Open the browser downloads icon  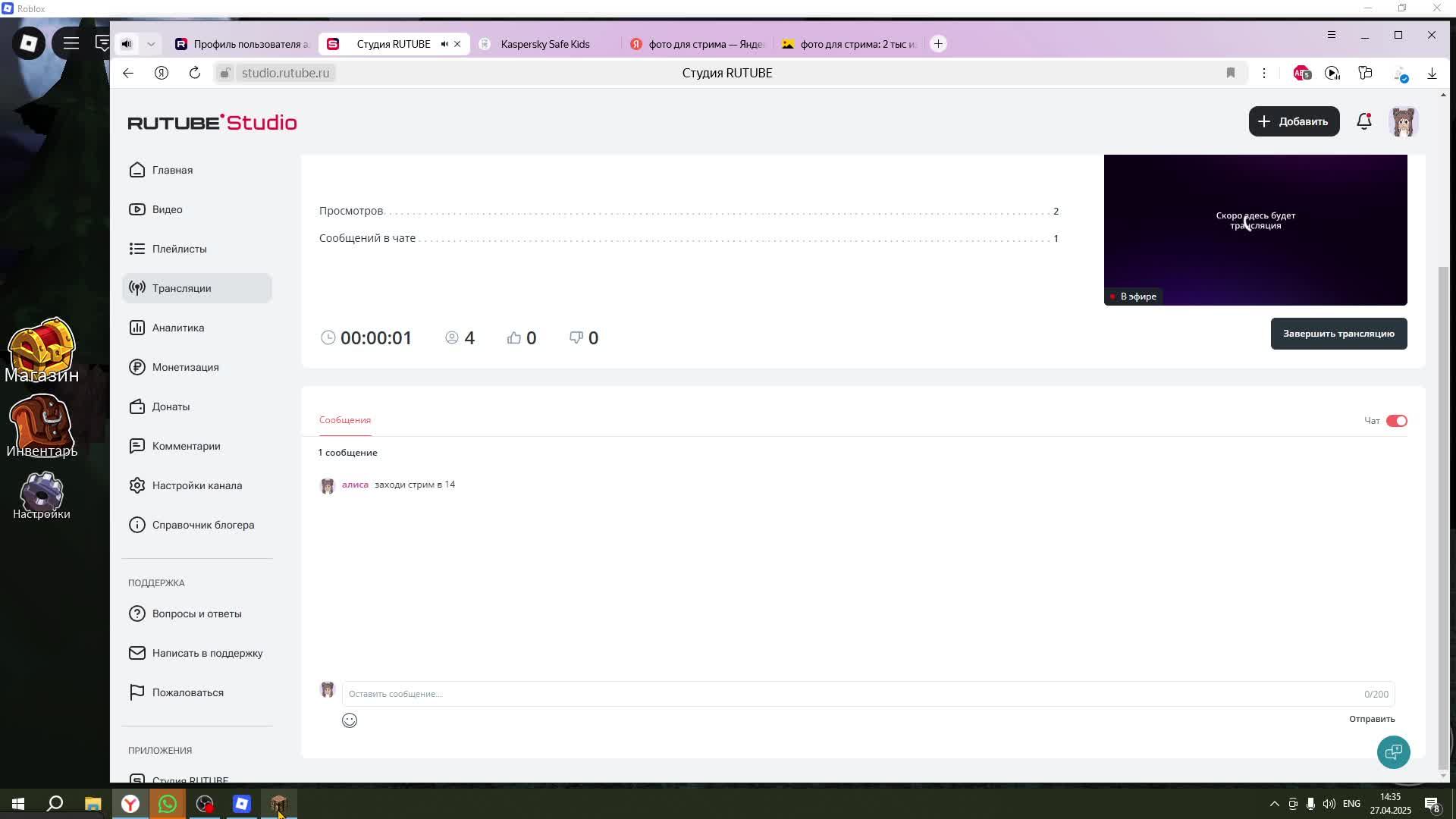coord(1432,73)
